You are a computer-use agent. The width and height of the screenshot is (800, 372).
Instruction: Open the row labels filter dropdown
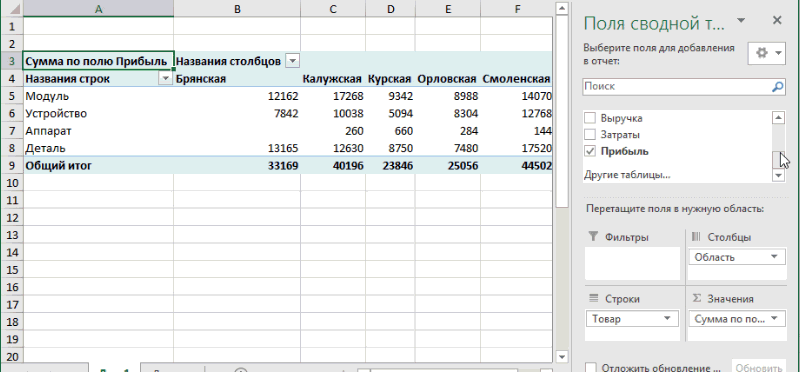tap(165, 79)
